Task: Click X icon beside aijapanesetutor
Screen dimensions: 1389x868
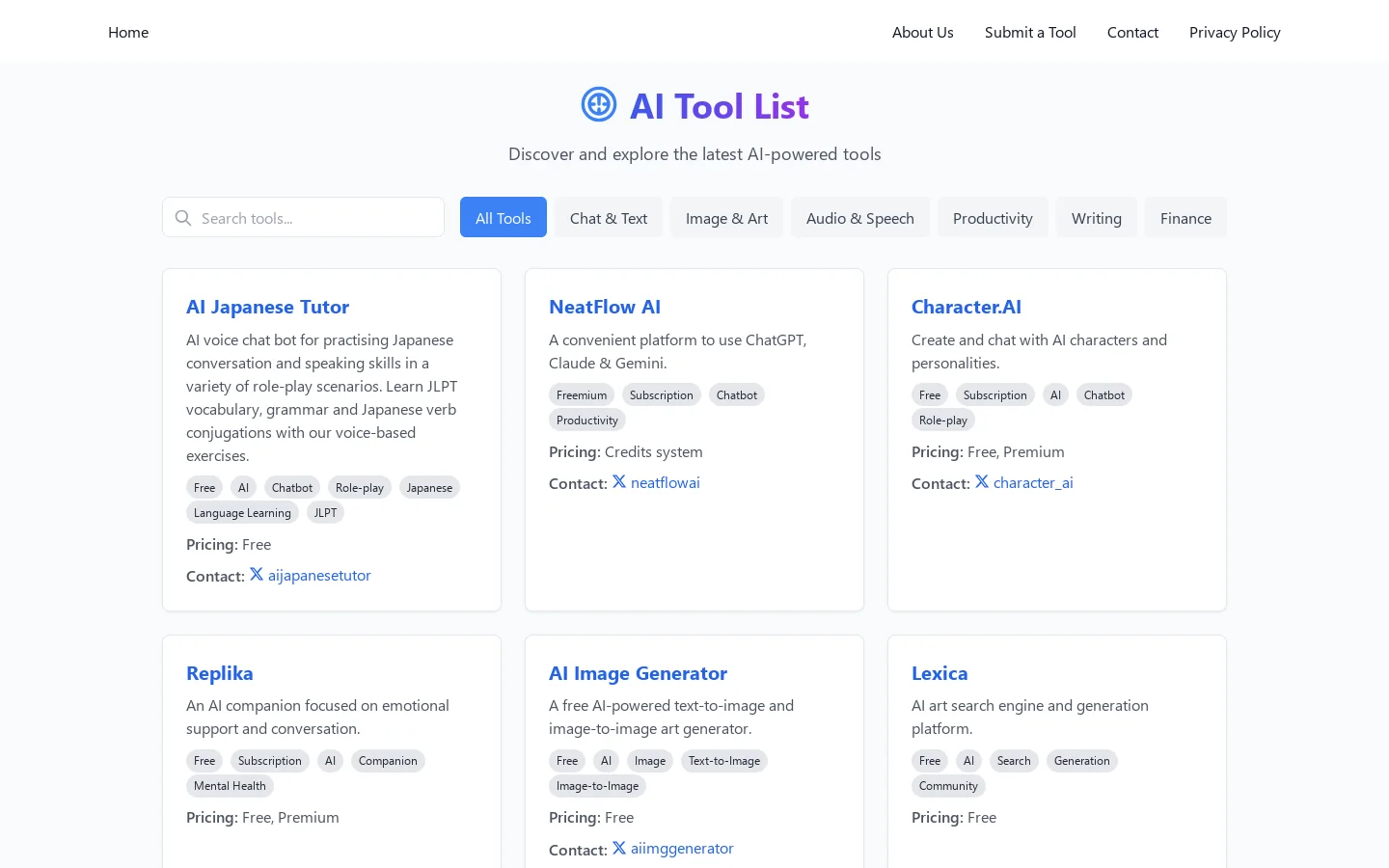Action: coord(257,574)
